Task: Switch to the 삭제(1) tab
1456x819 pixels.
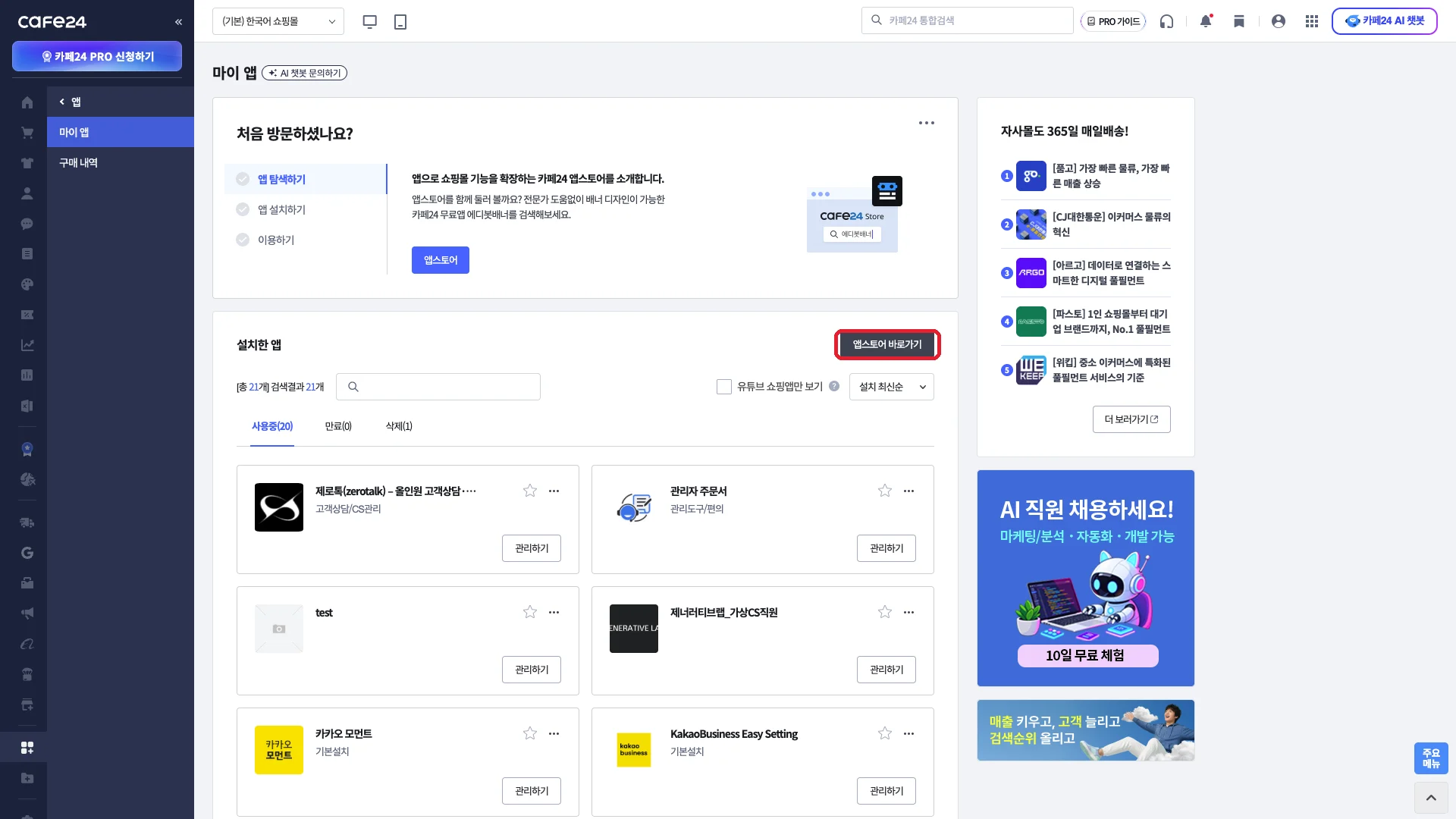Action: (x=399, y=426)
